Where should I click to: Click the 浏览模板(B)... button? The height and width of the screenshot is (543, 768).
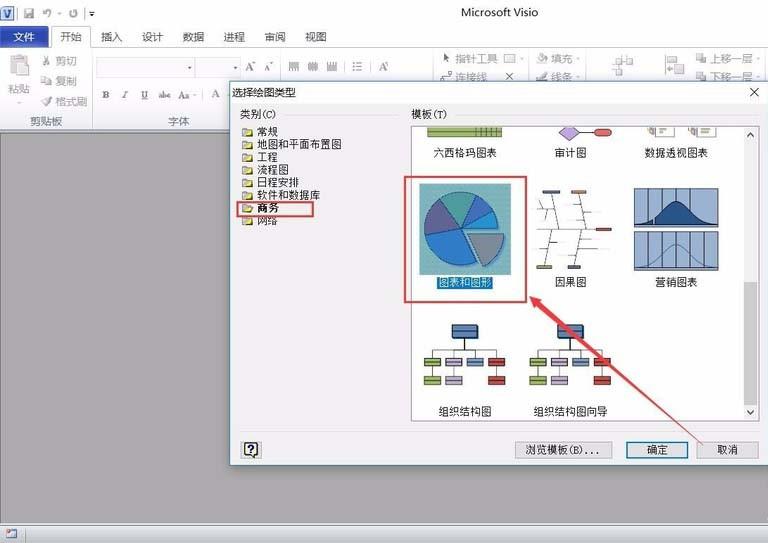pos(563,450)
